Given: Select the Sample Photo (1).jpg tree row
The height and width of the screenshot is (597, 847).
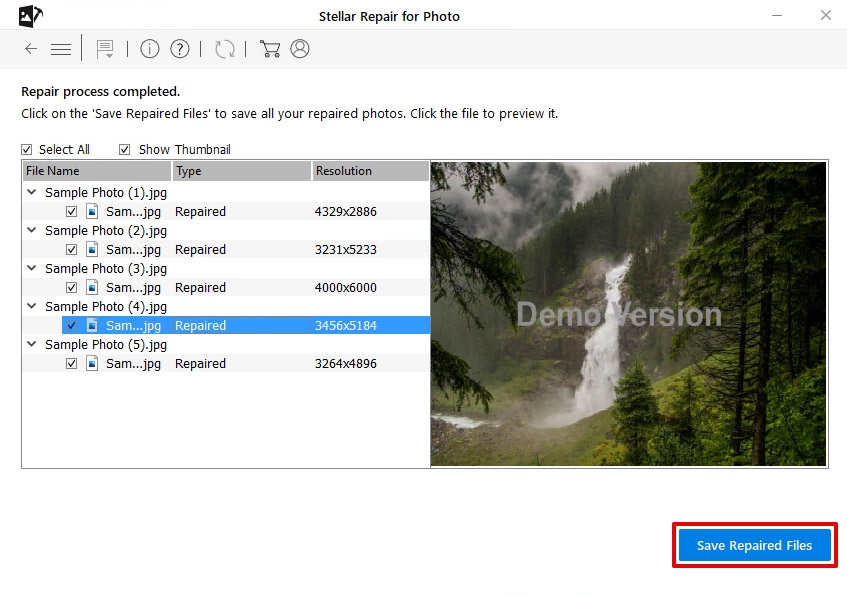Looking at the screenshot, I should coord(106,193).
